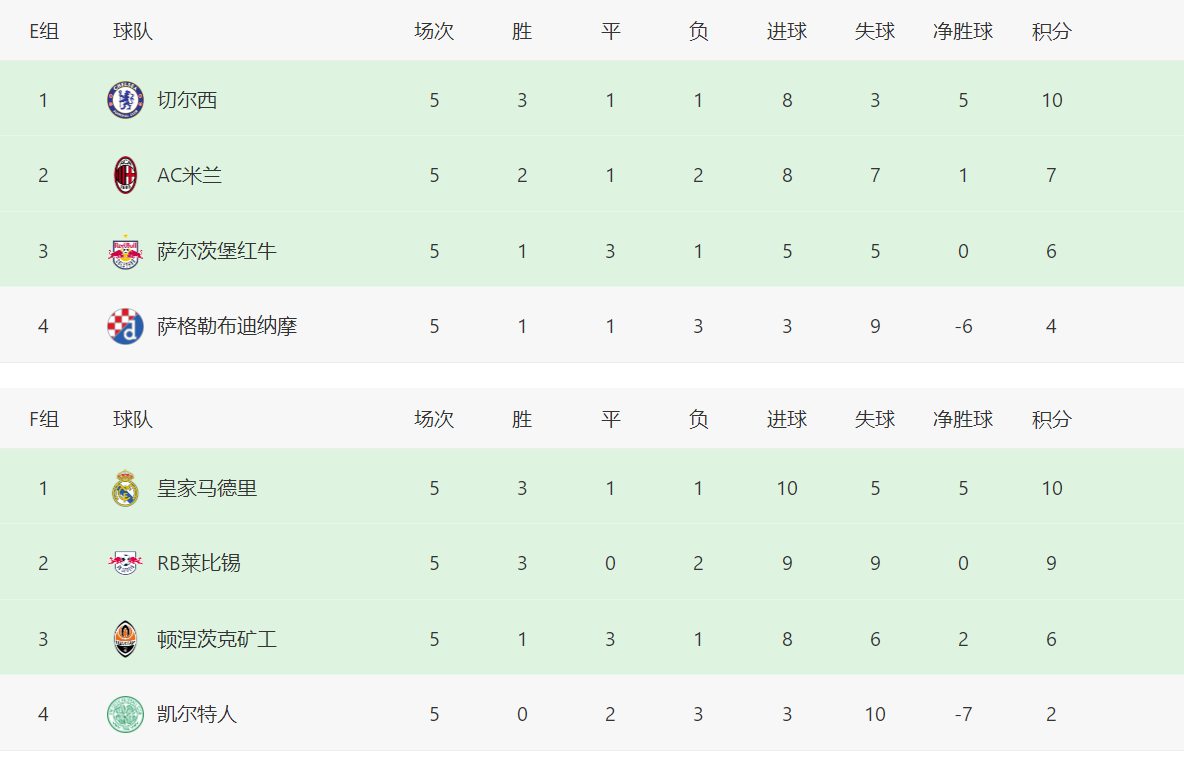The width and height of the screenshot is (1184, 758).
Task: Click the 凯尔特人 team name
Action: pos(197,714)
